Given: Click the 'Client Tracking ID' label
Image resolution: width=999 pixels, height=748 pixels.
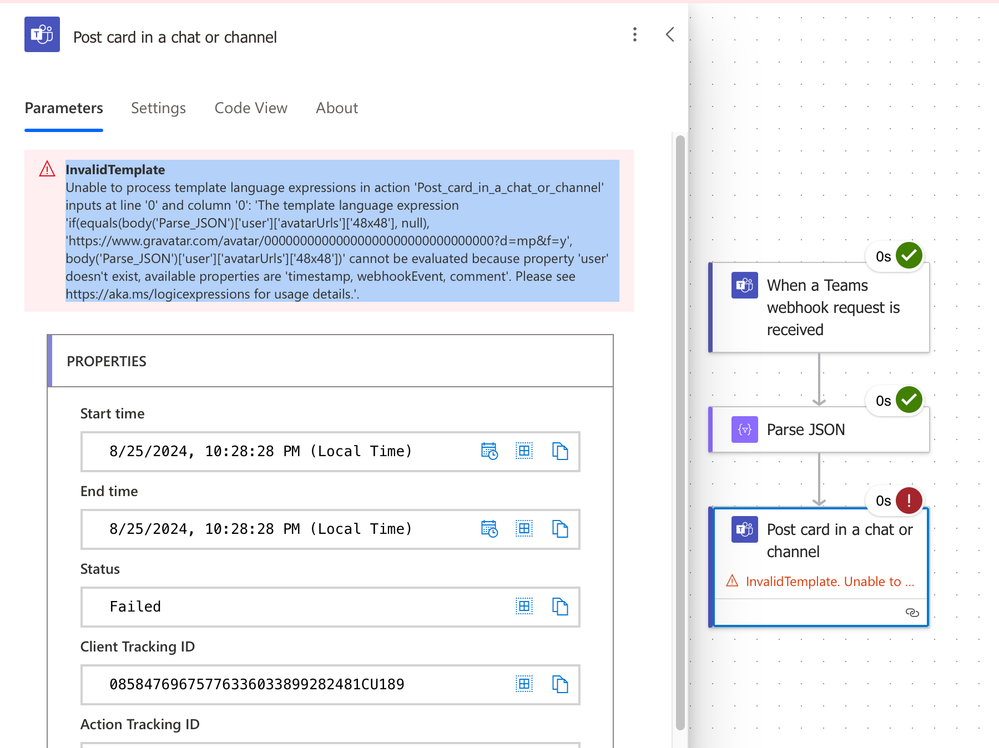Looking at the screenshot, I should (138, 647).
